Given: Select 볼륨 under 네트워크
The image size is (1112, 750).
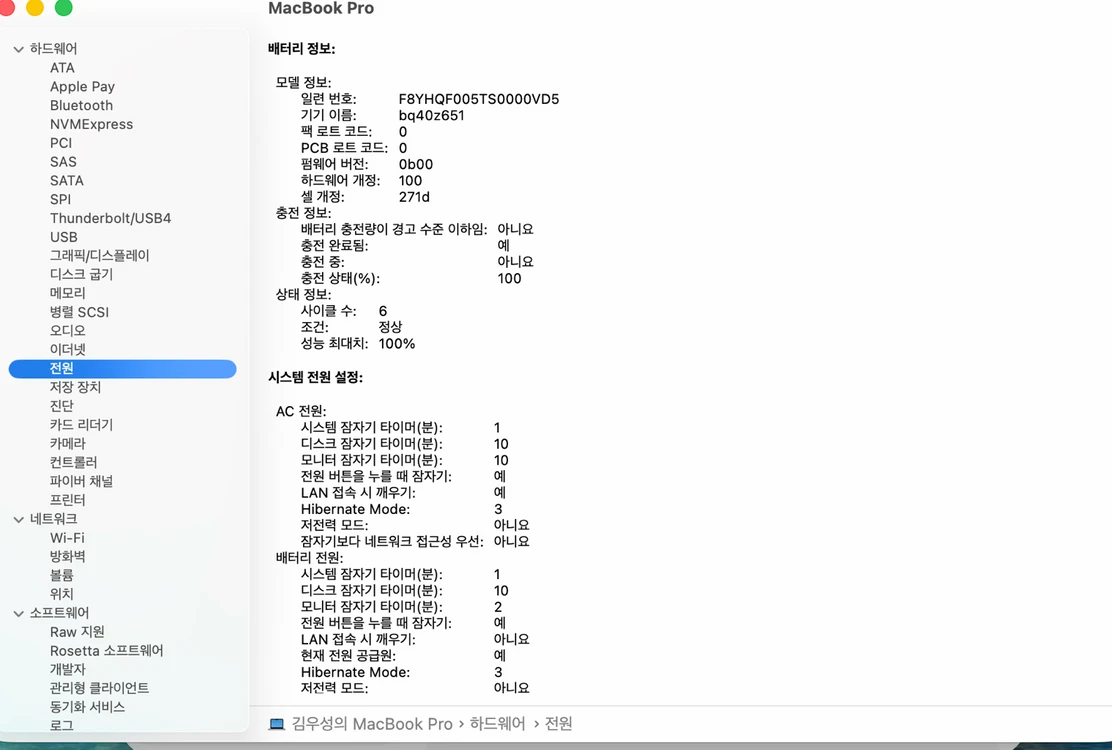Looking at the screenshot, I should [62, 575].
